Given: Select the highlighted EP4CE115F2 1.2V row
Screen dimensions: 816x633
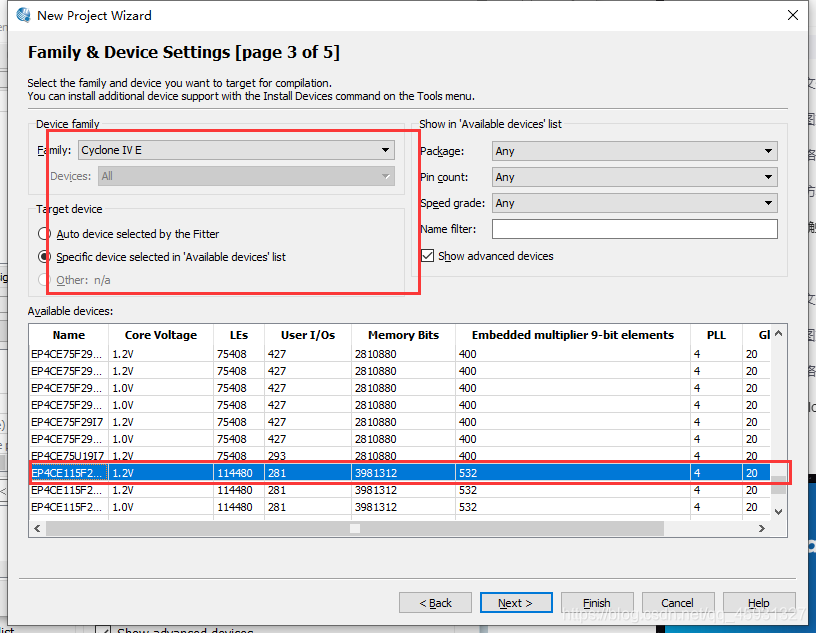Looking at the screenshot, I should [400, 473].
